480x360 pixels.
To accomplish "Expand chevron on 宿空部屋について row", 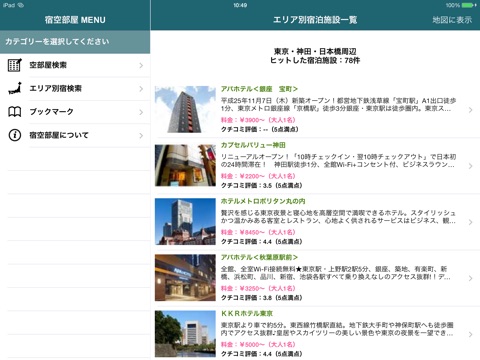I will click(x=141, y=135).
